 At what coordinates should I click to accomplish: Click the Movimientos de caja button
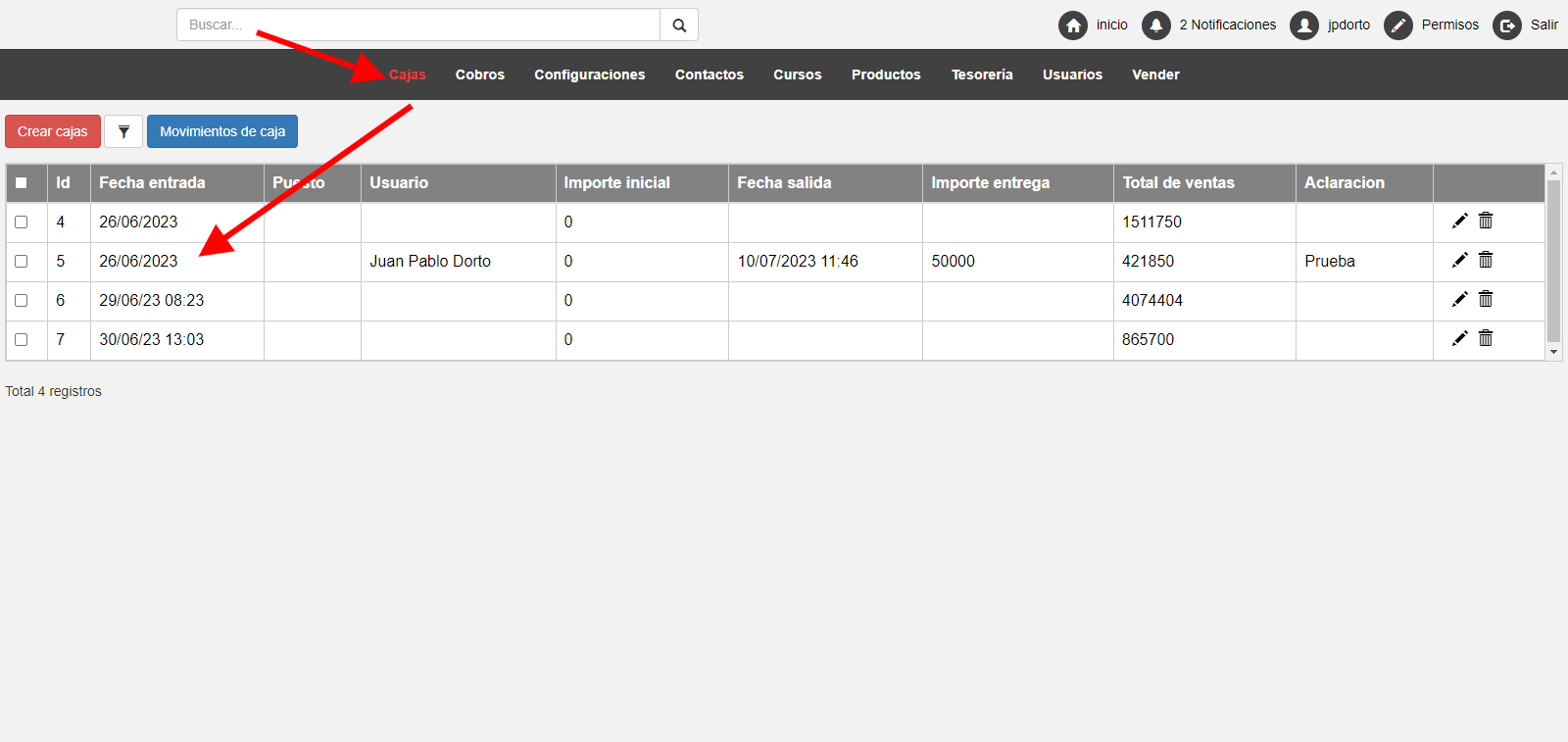point(222,131)
